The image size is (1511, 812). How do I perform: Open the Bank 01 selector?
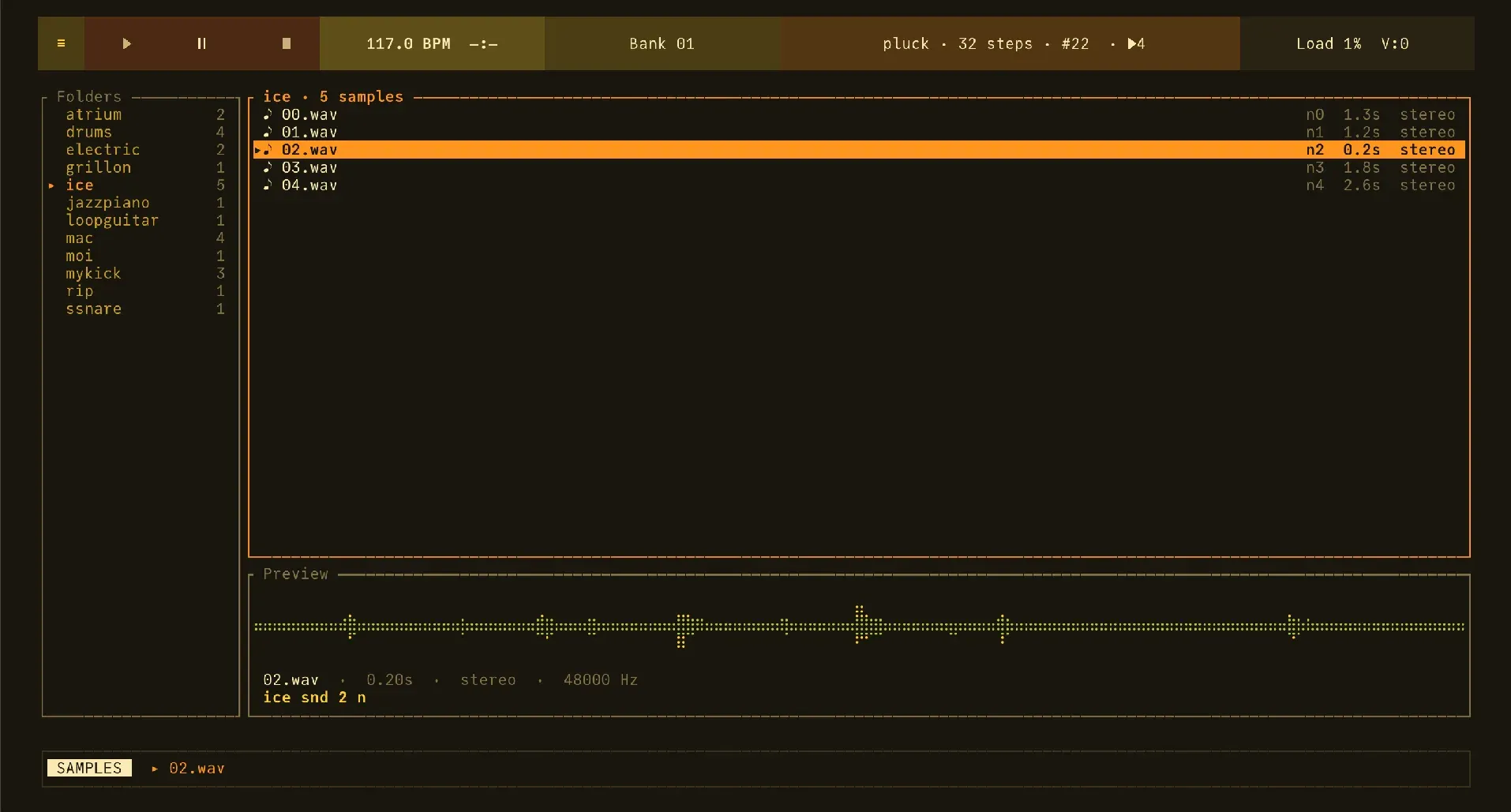coord(662,44)
